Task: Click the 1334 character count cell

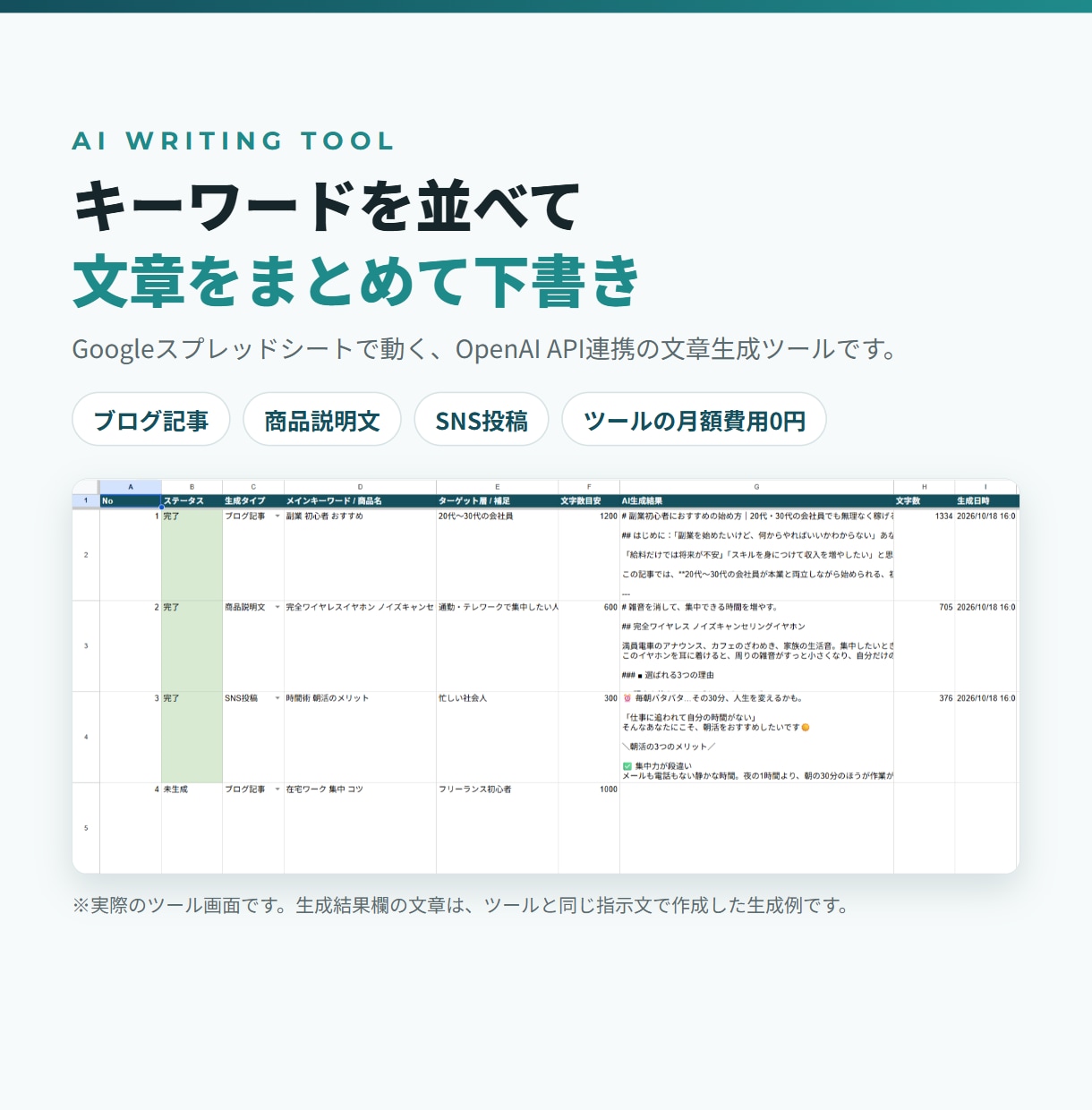Action: 924,555
